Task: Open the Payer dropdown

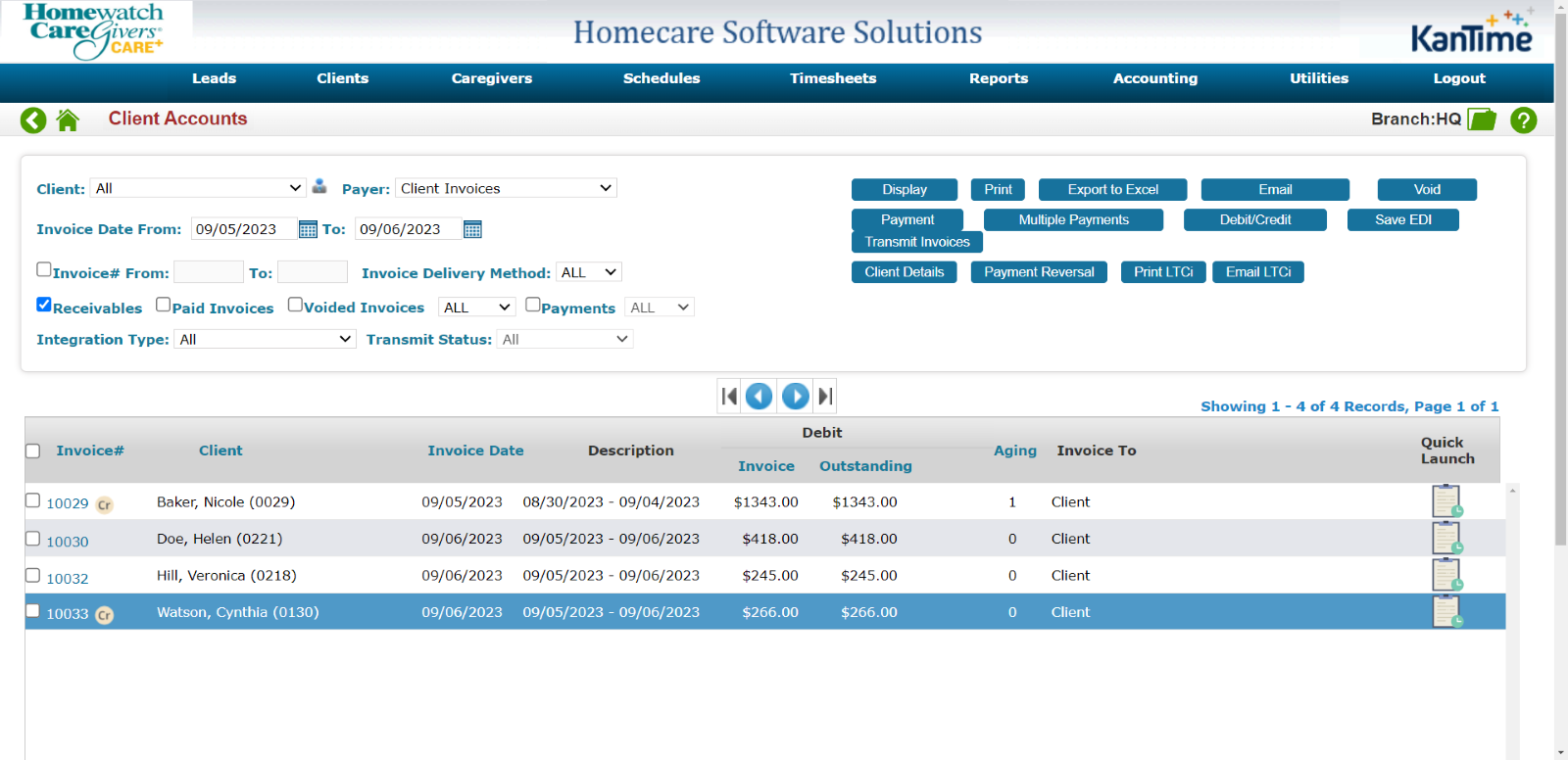Action: coord(506,188)
